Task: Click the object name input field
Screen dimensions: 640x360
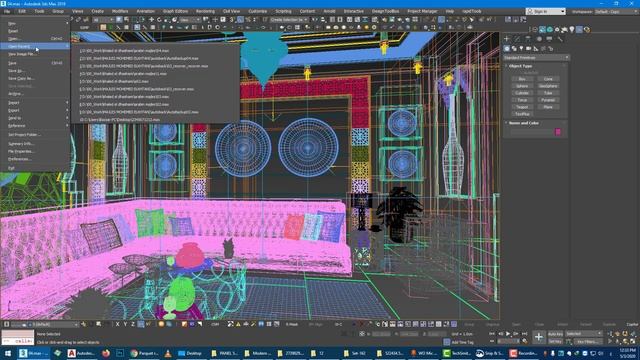Action: [x=531, y=132]
